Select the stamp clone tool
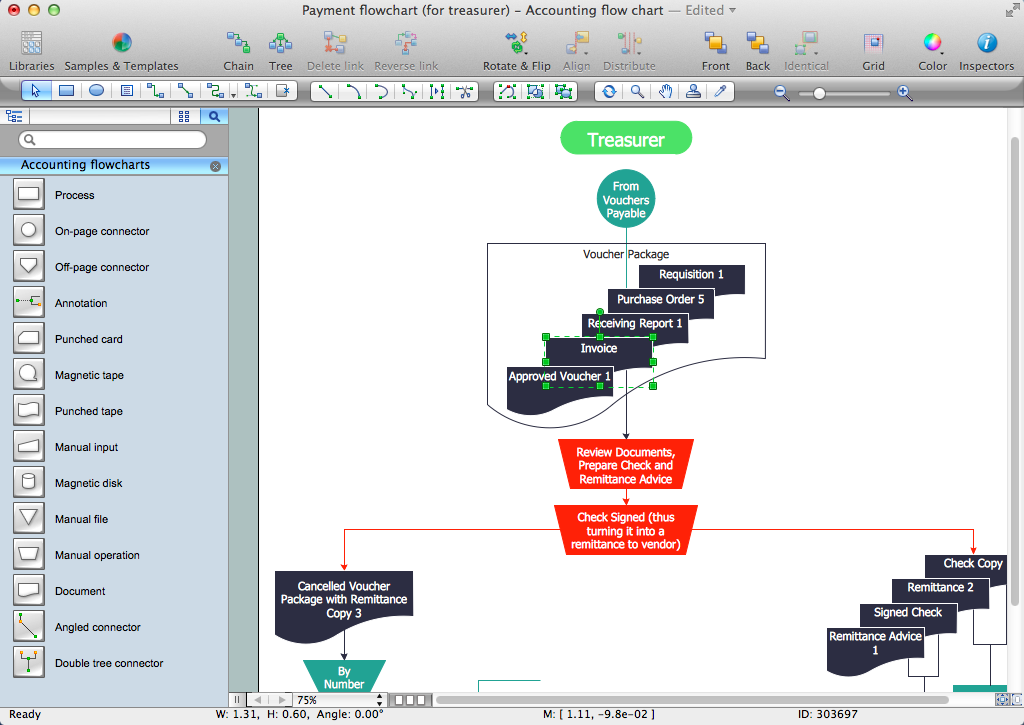 pyautogui.click(x=693, y=91)
